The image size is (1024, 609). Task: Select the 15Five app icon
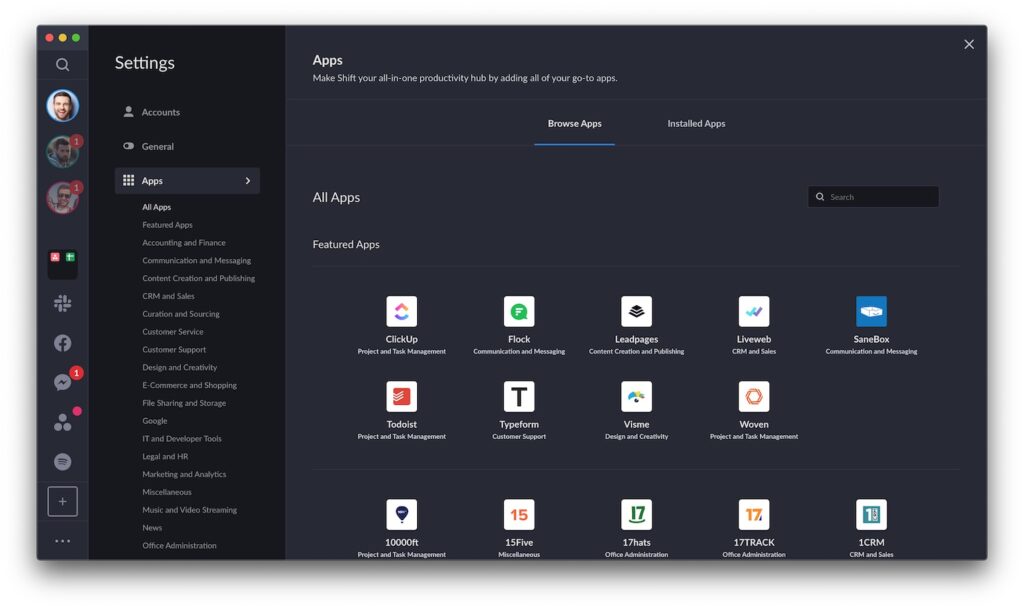pyautogui.click(x=519, y=514)
